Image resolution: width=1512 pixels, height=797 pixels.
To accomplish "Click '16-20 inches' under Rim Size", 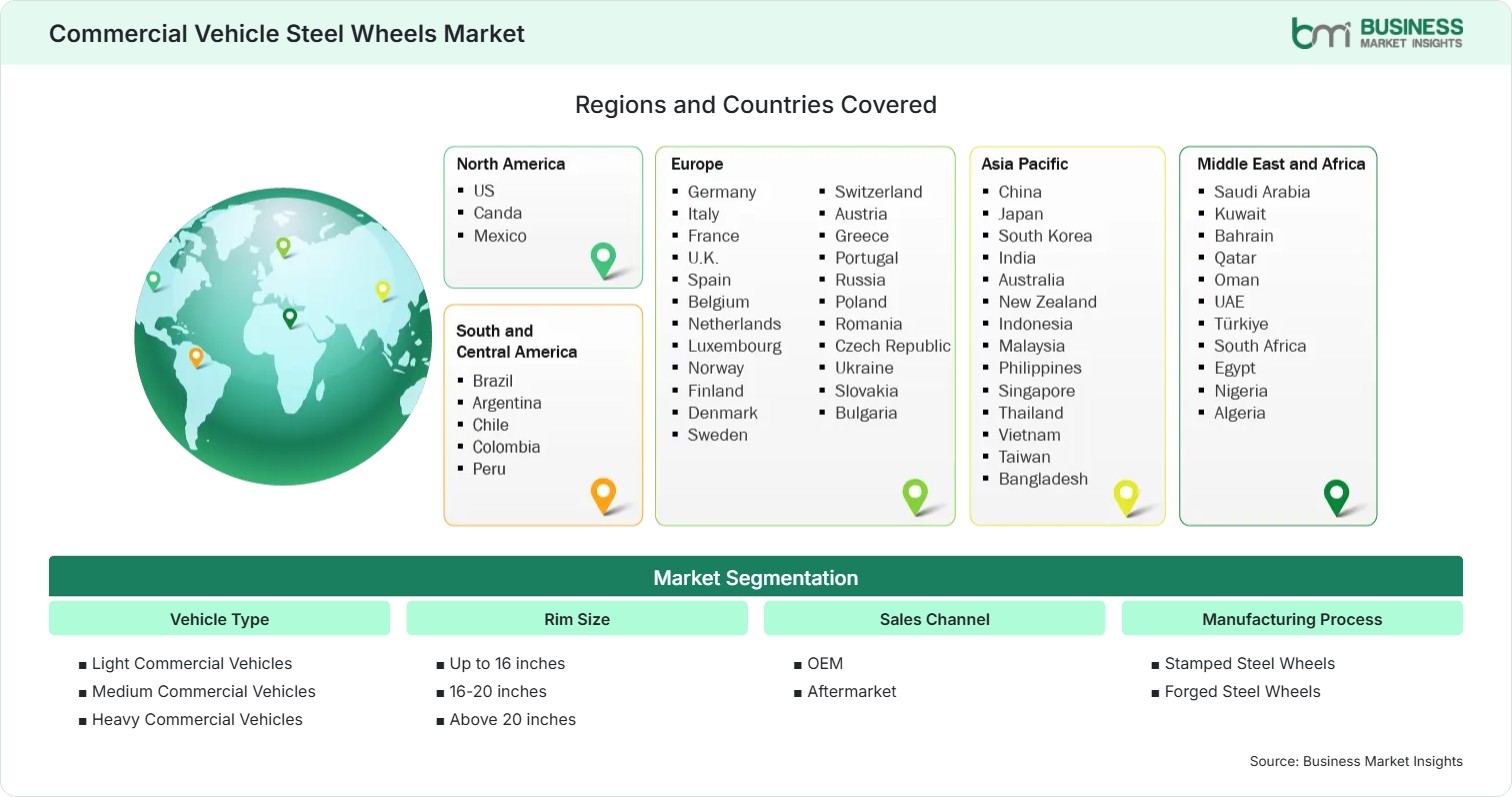I will tap(497, 691).
